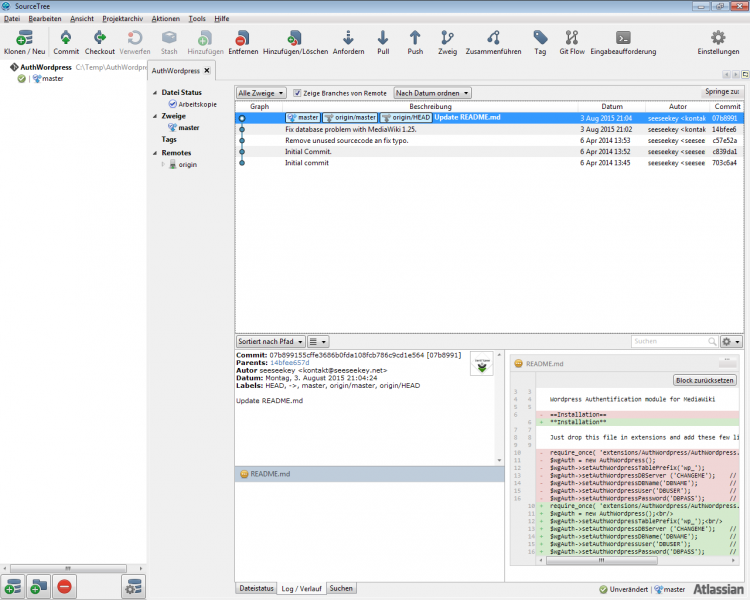Open the Projektarchiv menu

point(122,19)
